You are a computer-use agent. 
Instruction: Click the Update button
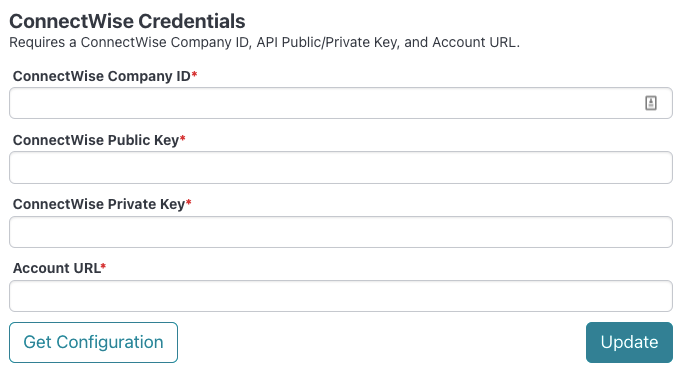tap(629, 343)
